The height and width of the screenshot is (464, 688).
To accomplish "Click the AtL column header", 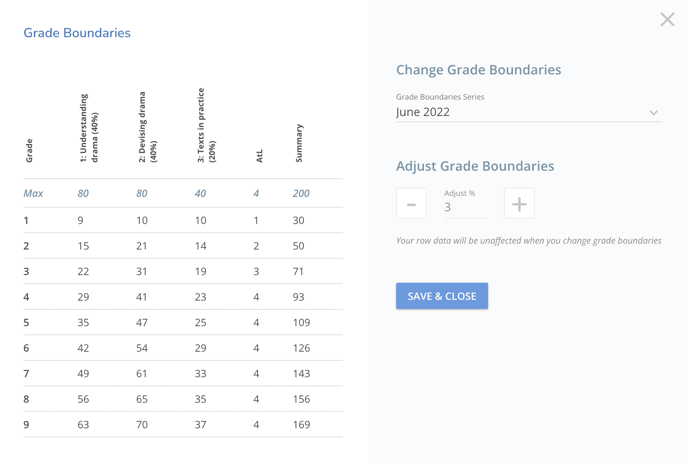I will (x=259, y=155).
